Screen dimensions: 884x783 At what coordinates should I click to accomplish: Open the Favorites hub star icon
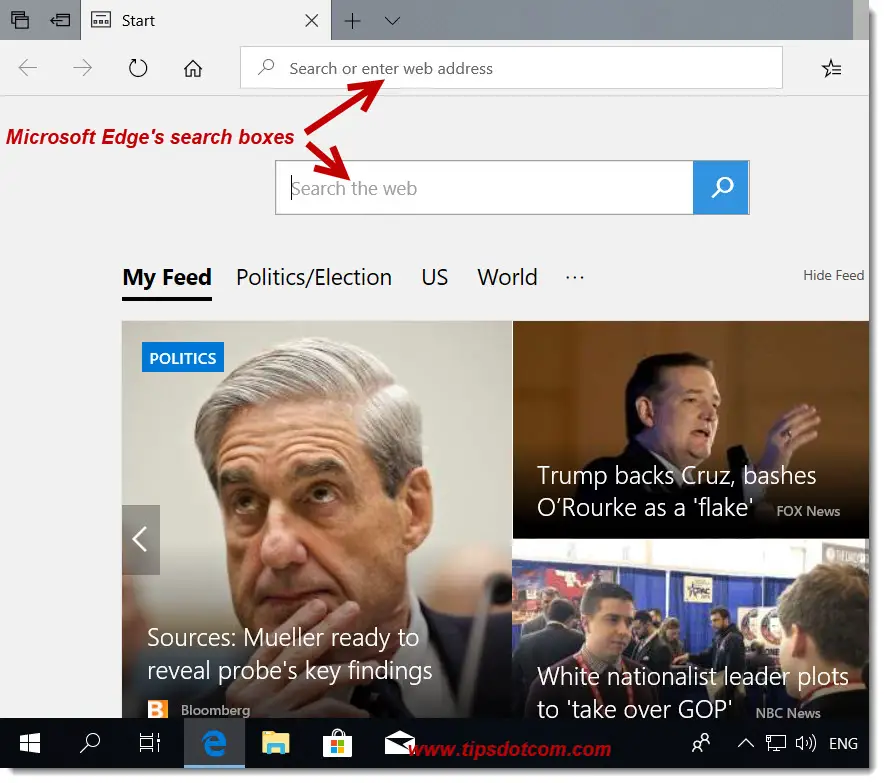click(831, 68)
